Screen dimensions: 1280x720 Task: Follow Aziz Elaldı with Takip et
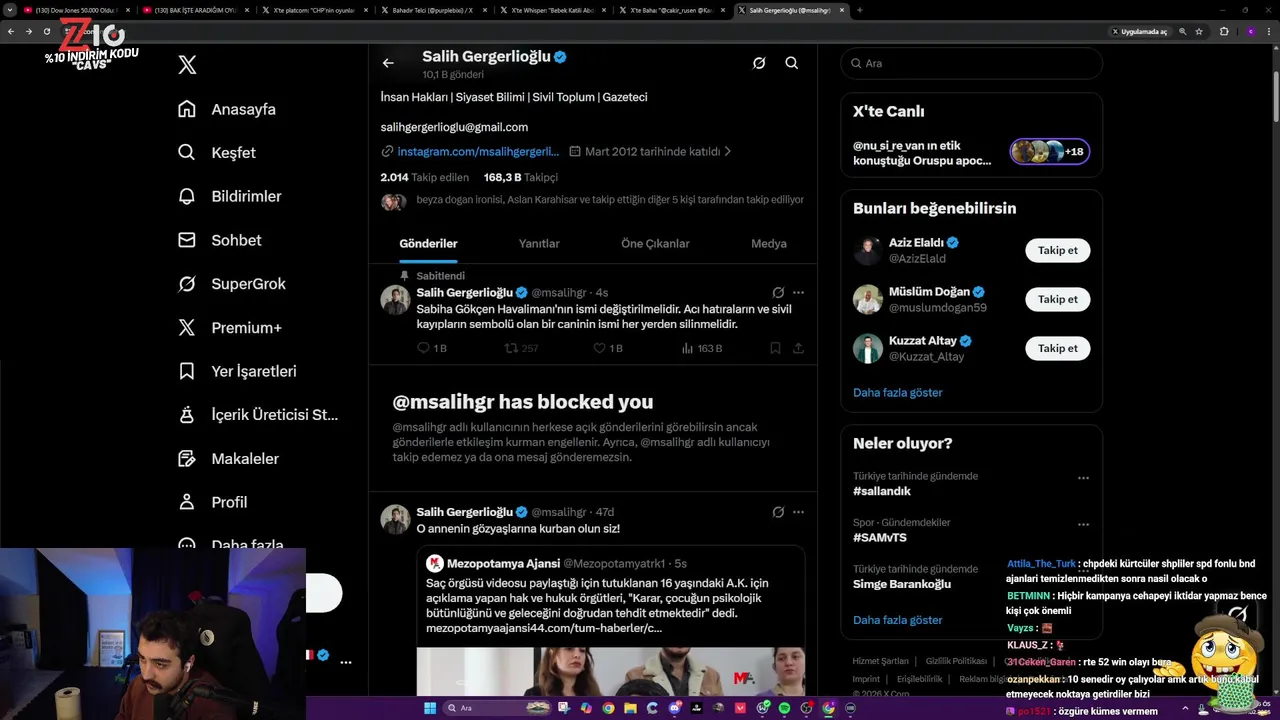click(1057, 250)
